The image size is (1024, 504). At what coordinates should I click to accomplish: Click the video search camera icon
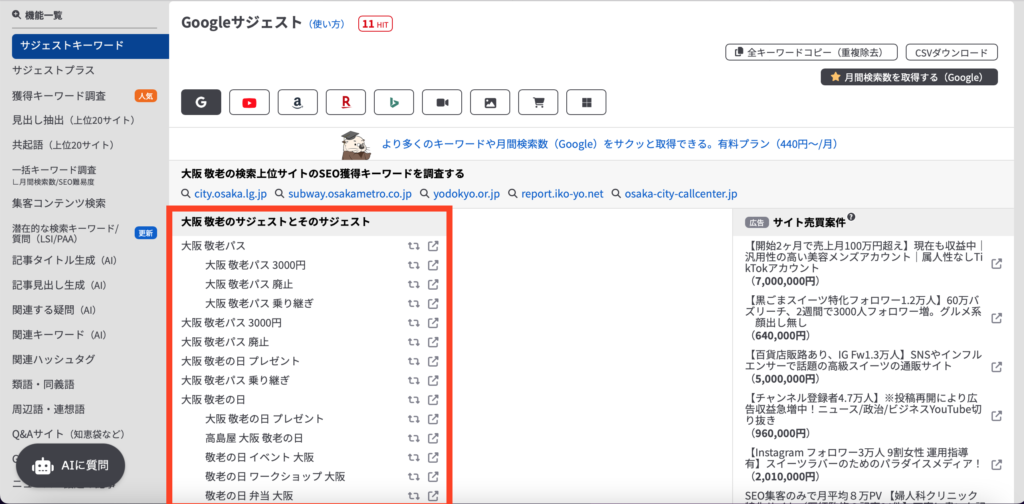tap(442, 102)
